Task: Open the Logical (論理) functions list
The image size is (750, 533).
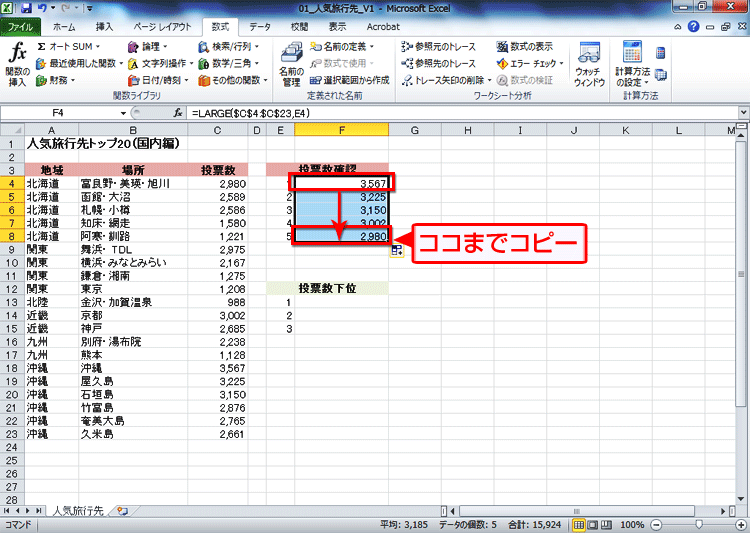Action: click(147, 46)
